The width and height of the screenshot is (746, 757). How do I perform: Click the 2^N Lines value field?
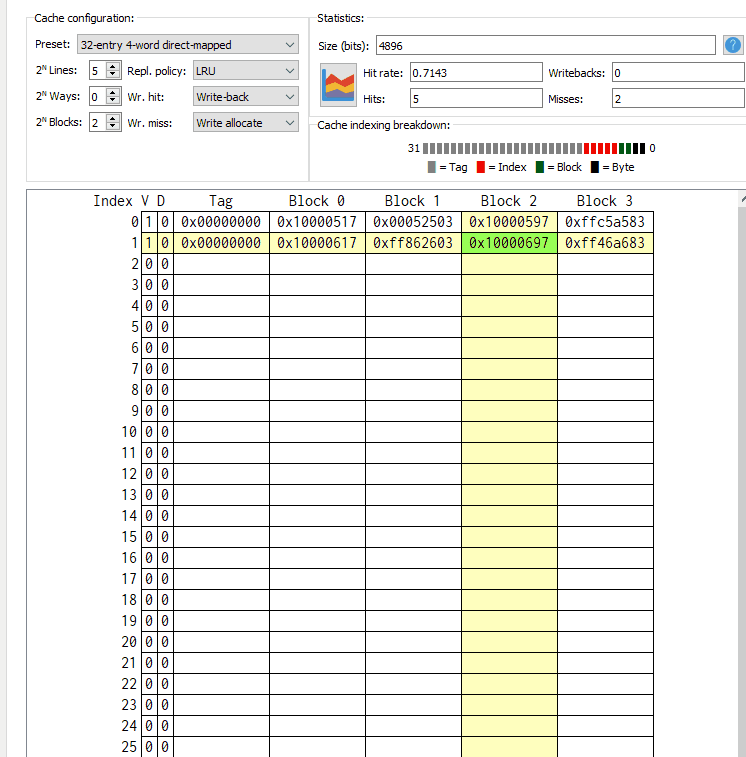pyautogui.click(x=98, y=70)
